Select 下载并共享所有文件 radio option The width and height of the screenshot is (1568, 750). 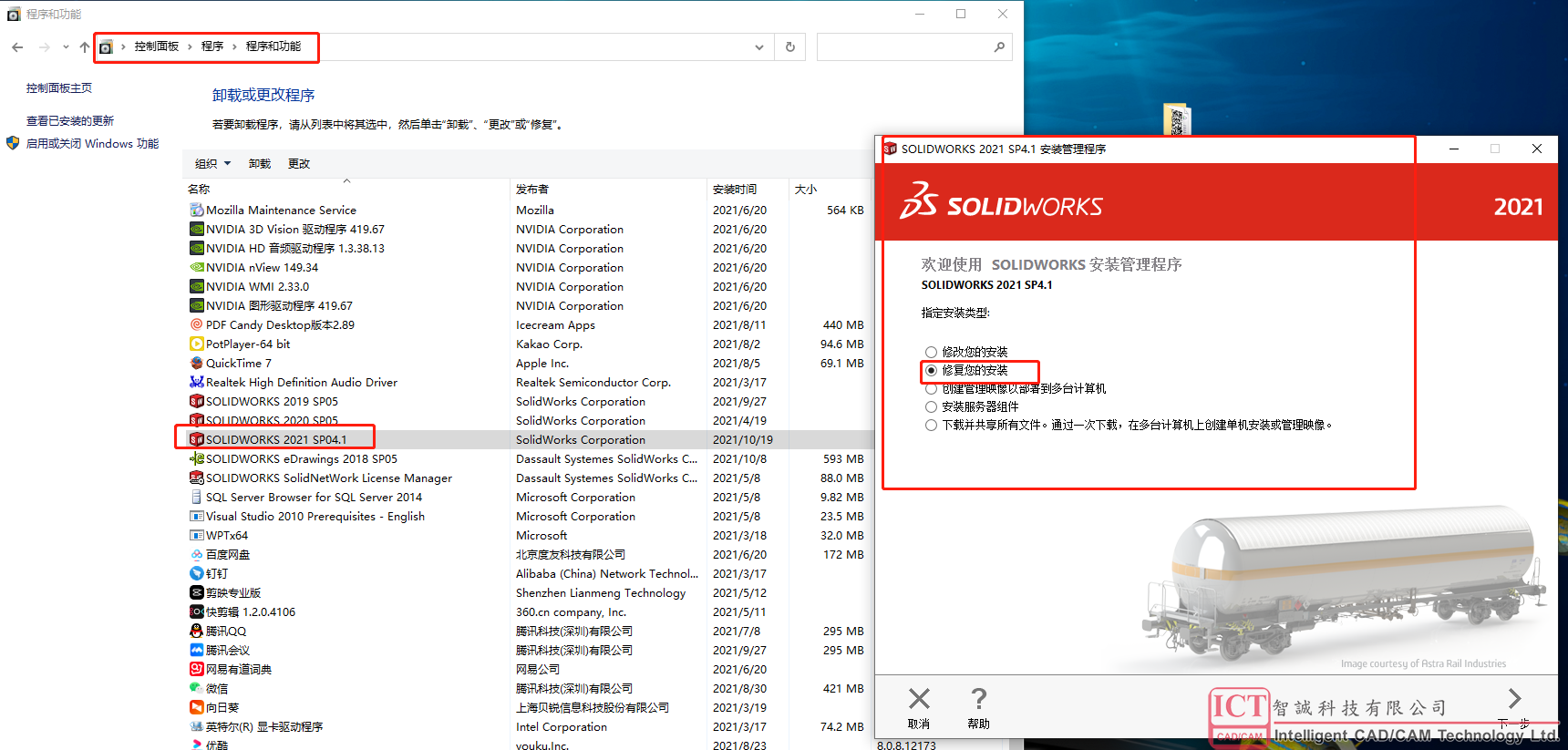pos(931,425)
